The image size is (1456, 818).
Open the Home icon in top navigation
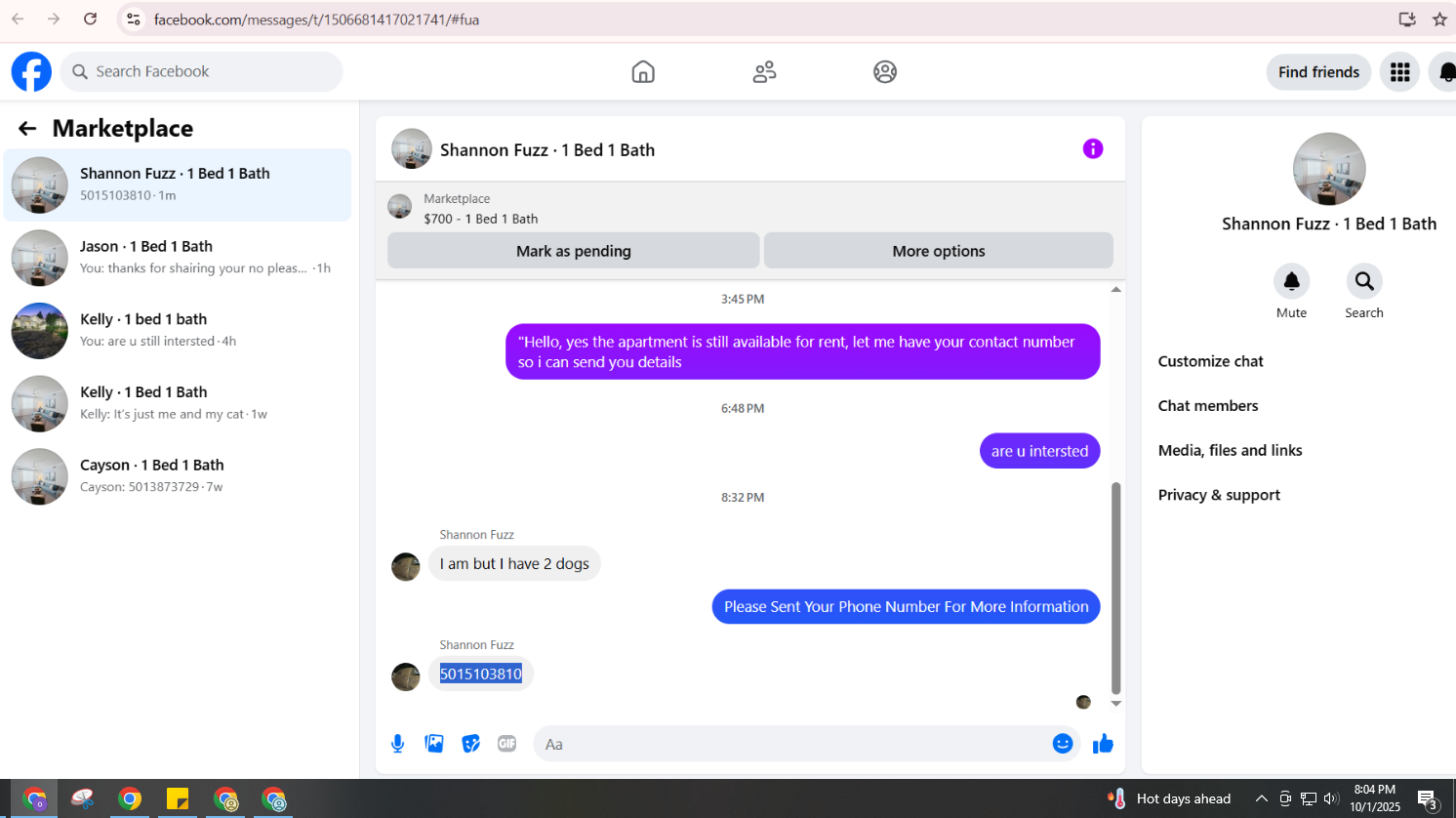[643, 72]
